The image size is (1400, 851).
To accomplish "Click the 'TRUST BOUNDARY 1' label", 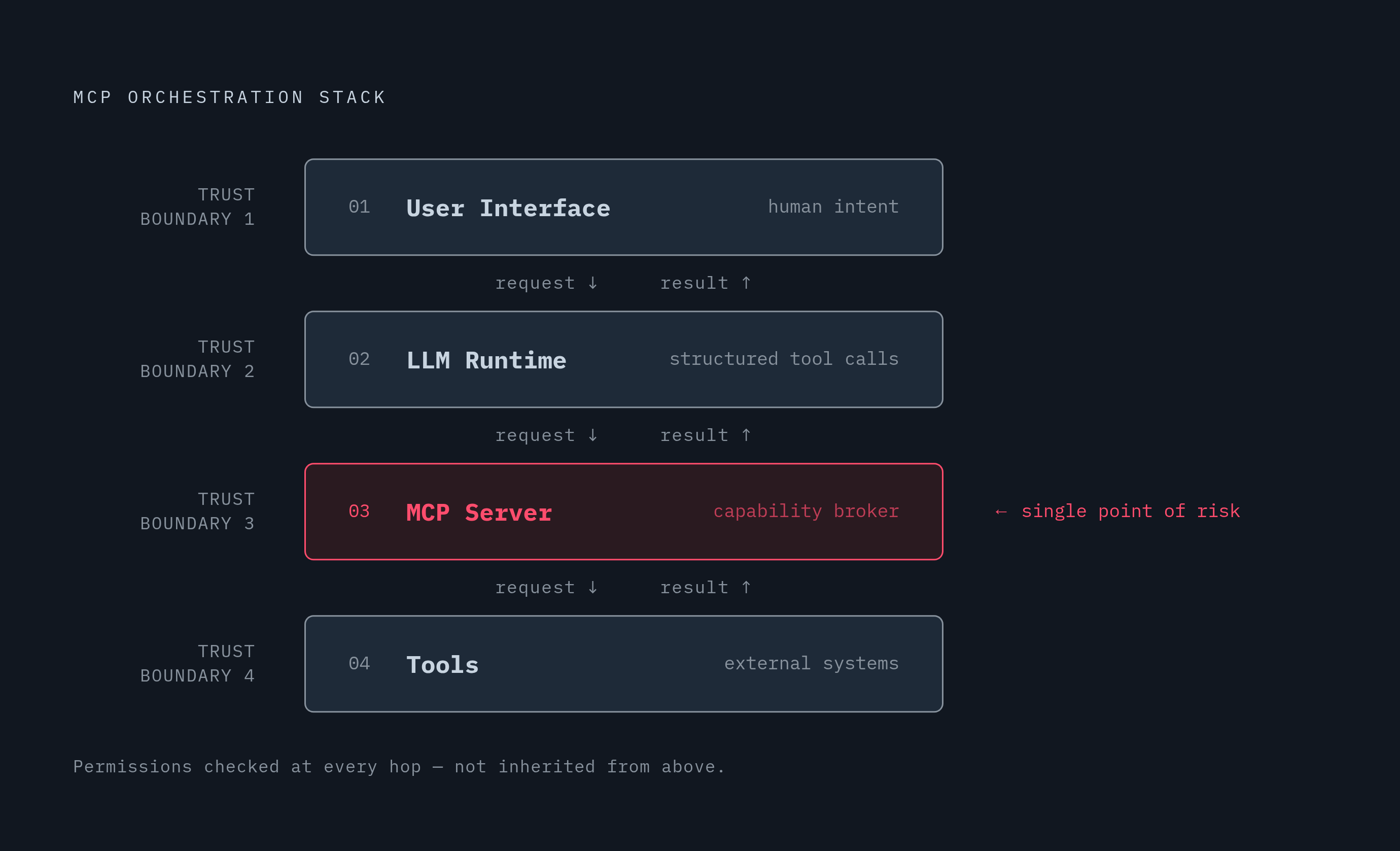I will click(x=197, y=207).
